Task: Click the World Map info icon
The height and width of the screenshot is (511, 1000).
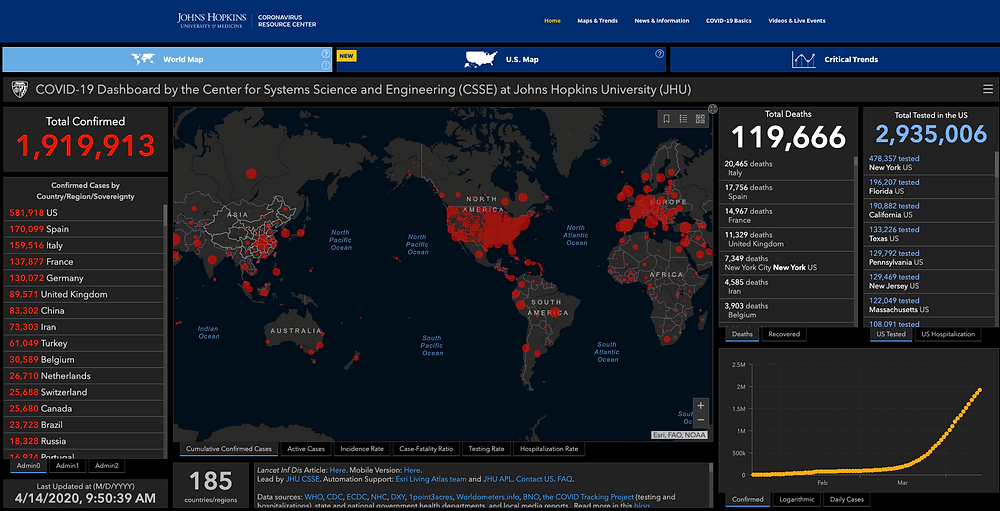Action: 326,65
